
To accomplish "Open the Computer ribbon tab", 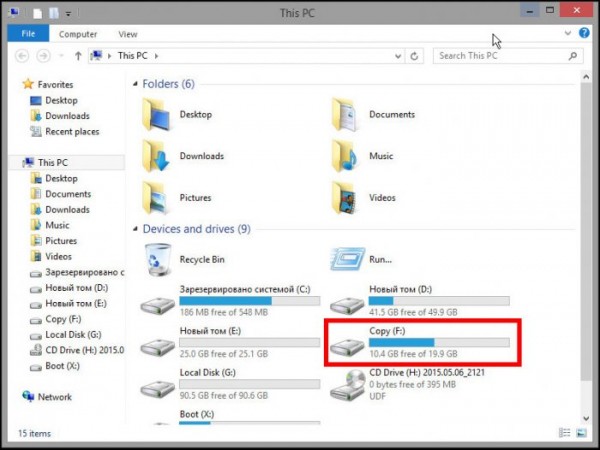I will point(78,34).
